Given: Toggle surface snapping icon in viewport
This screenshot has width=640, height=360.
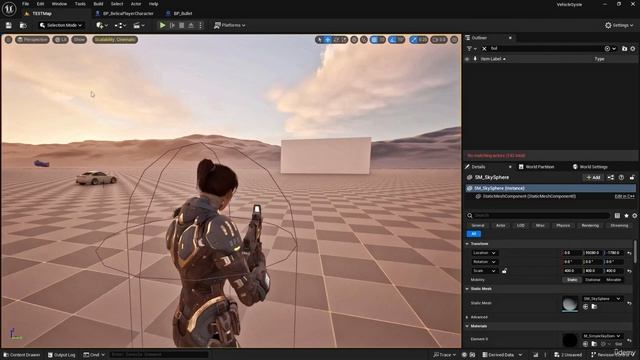Looking at the screenshot, I should (364, 40).
